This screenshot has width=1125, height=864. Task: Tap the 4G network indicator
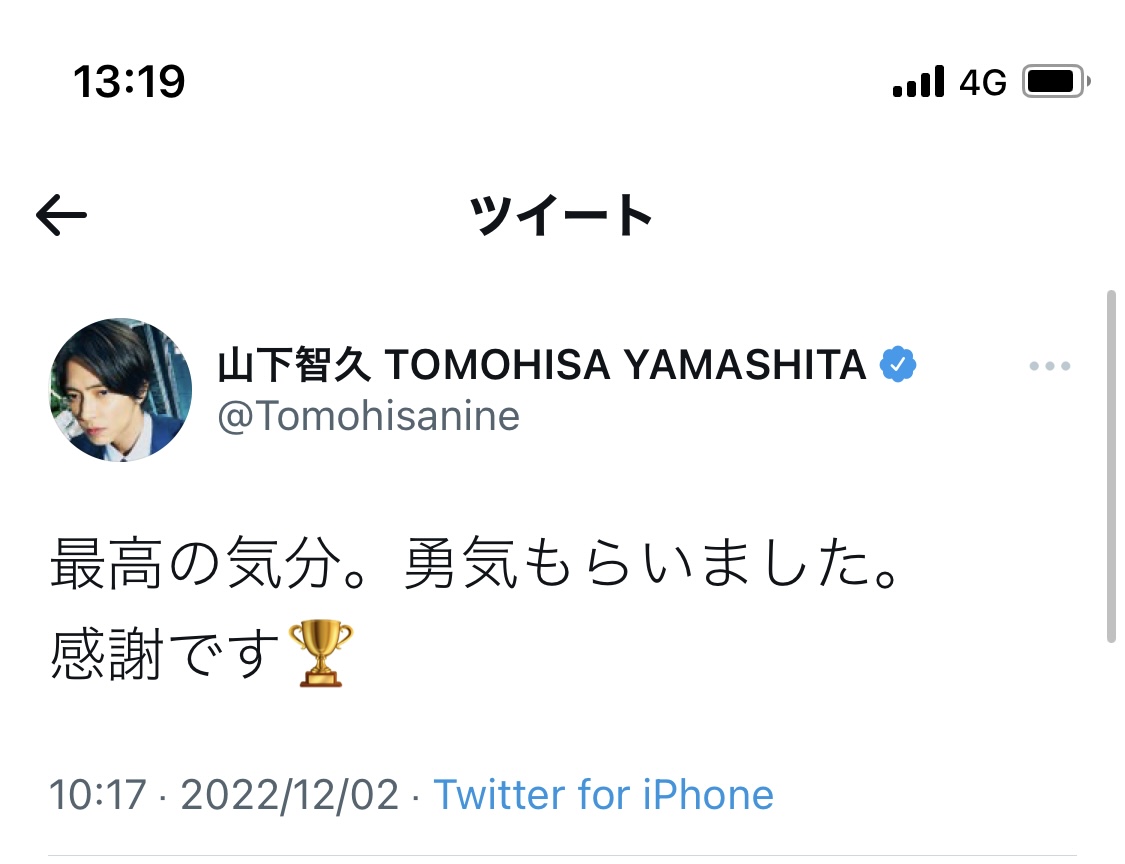[982, 83]
